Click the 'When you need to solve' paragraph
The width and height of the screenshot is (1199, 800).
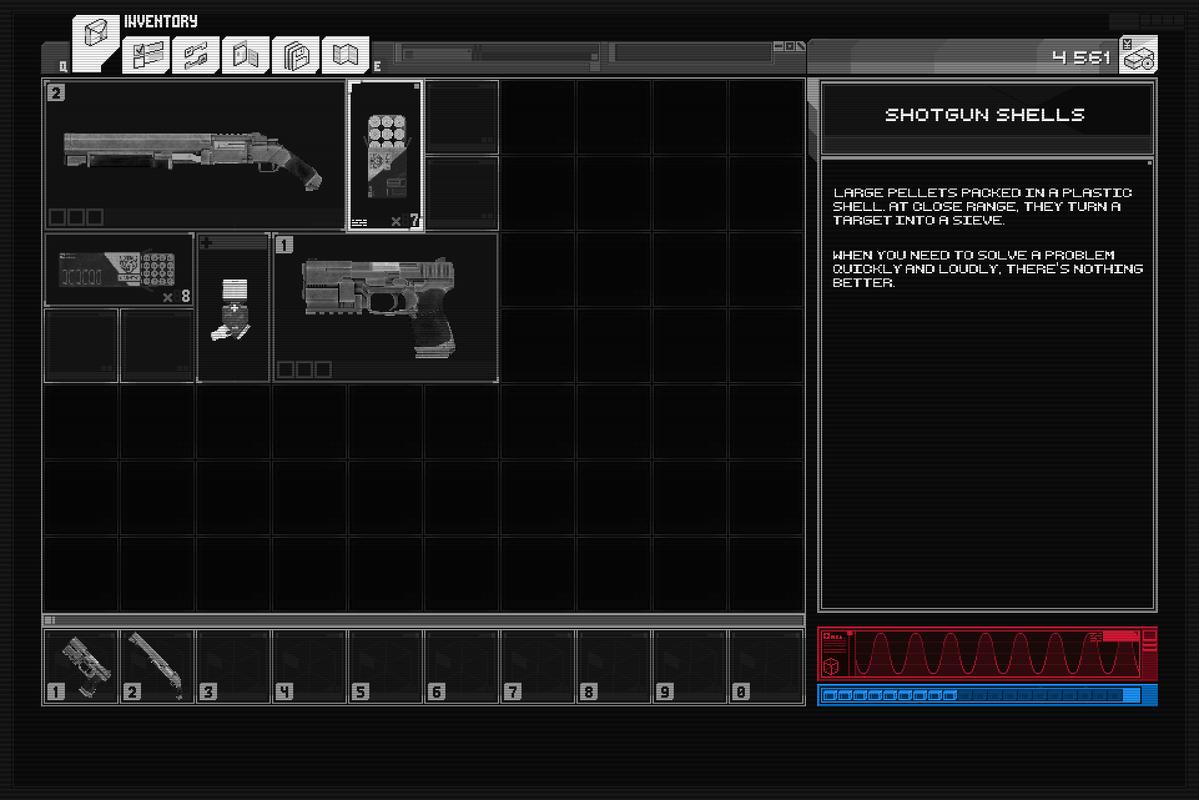(x=987, y=268)
